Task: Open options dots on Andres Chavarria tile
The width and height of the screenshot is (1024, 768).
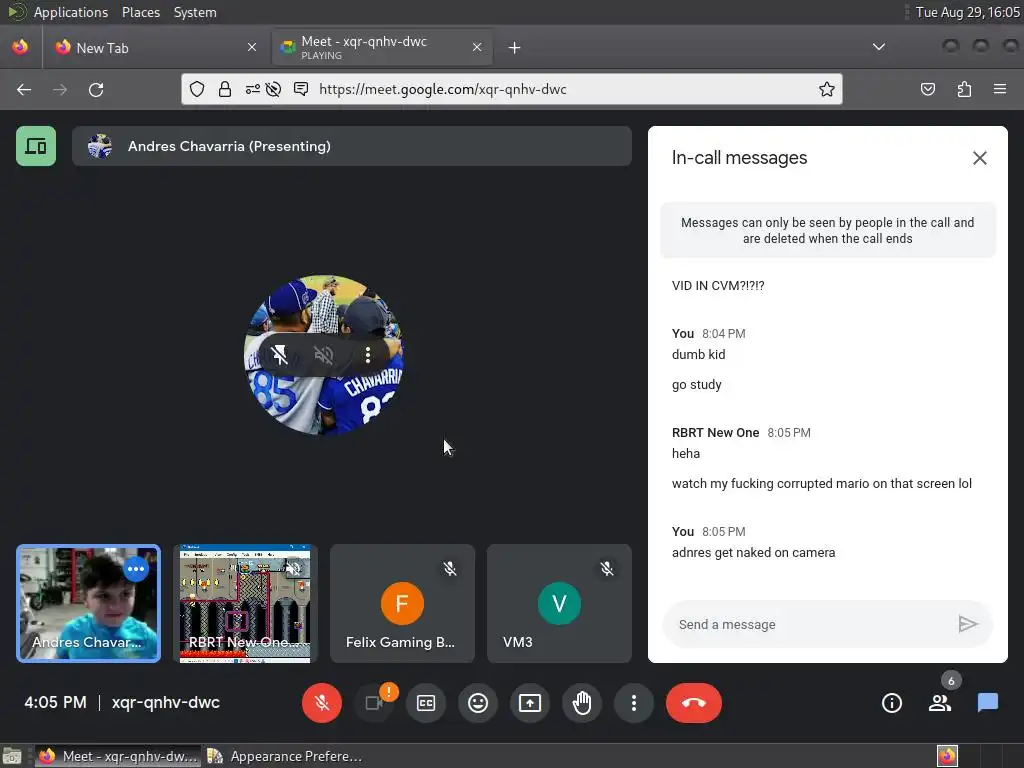Action: click(136, 569)
